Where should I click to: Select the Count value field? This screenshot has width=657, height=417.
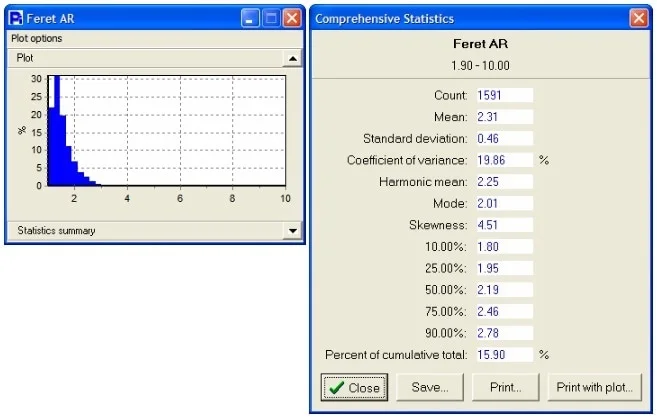click(503, 95)
